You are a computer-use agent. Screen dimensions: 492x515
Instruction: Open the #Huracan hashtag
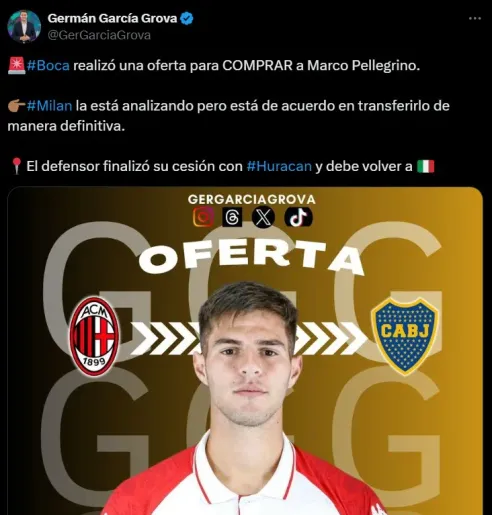point(279,166)
